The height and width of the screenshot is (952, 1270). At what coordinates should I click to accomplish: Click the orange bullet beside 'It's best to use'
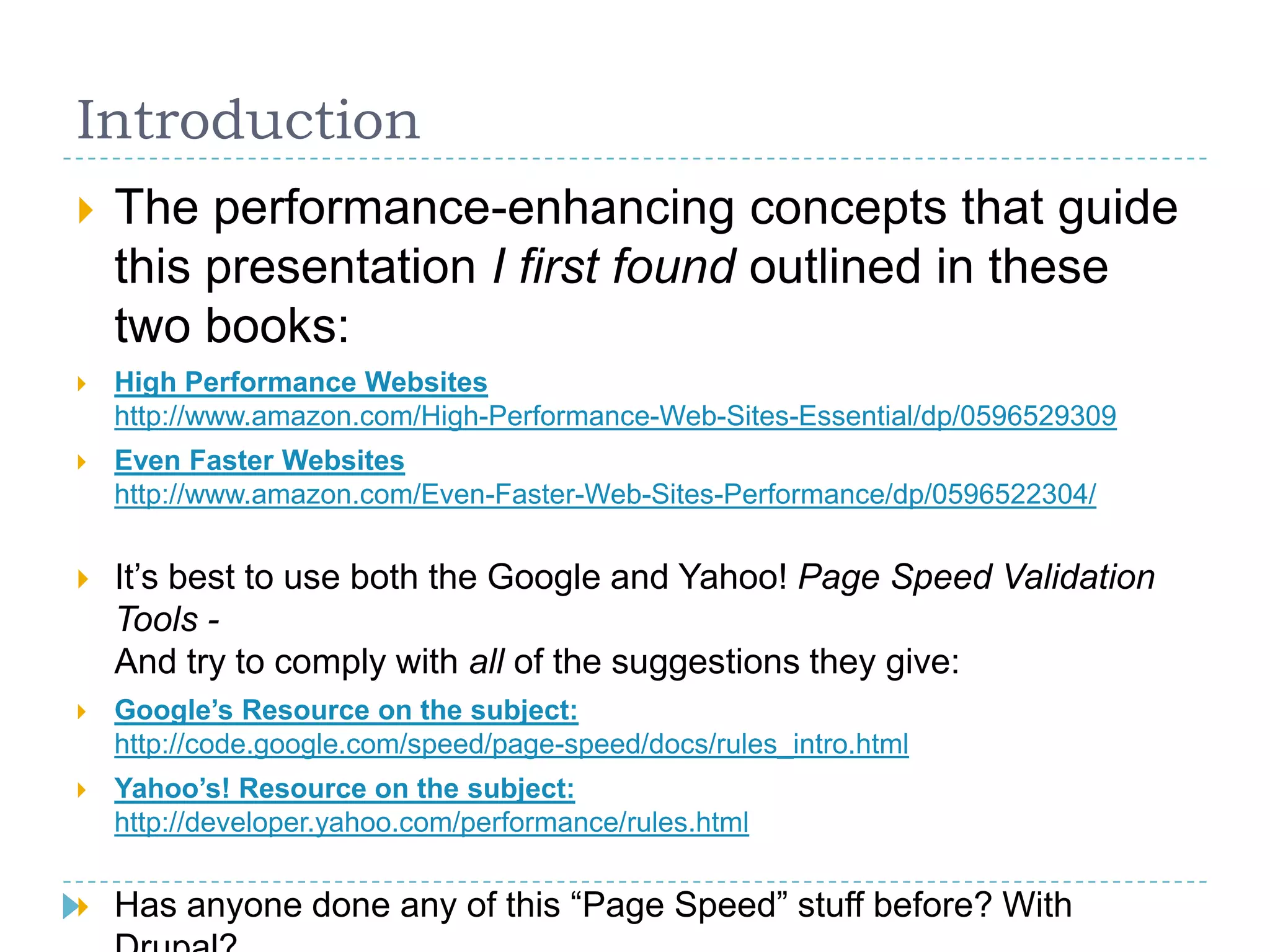[x=83, y=579]
